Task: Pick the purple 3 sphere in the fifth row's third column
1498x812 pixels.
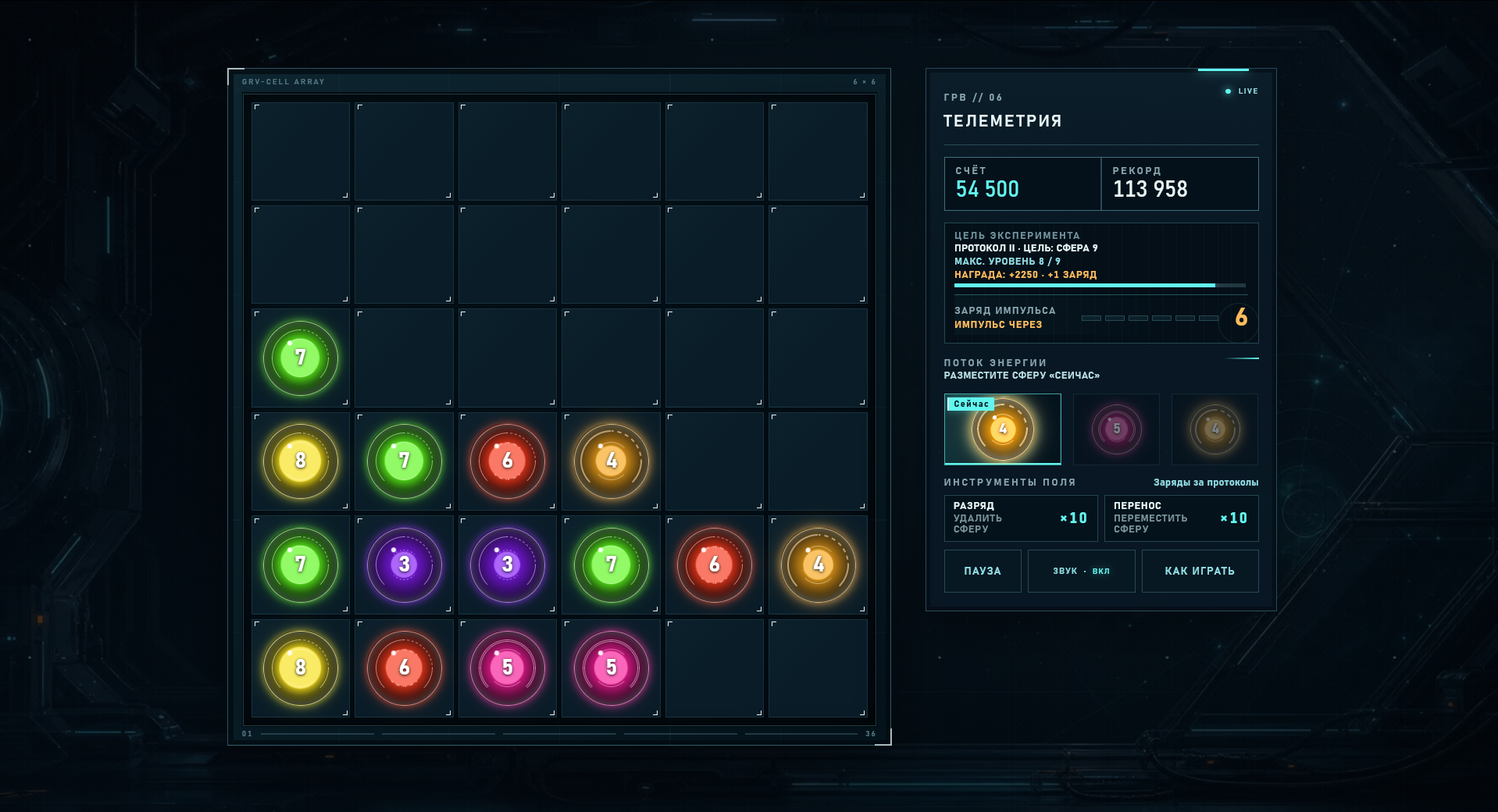Action: point(508,564)
